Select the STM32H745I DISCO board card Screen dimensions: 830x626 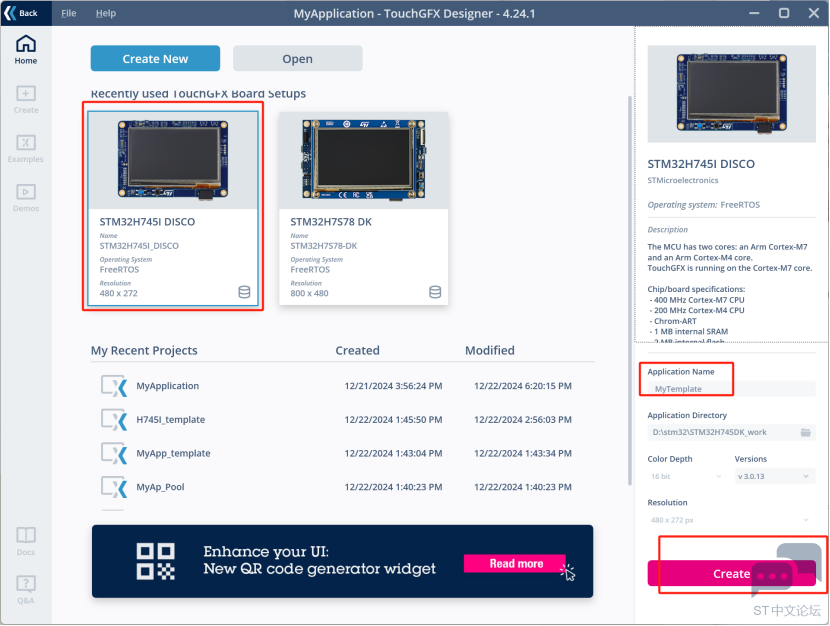(173, 208)
